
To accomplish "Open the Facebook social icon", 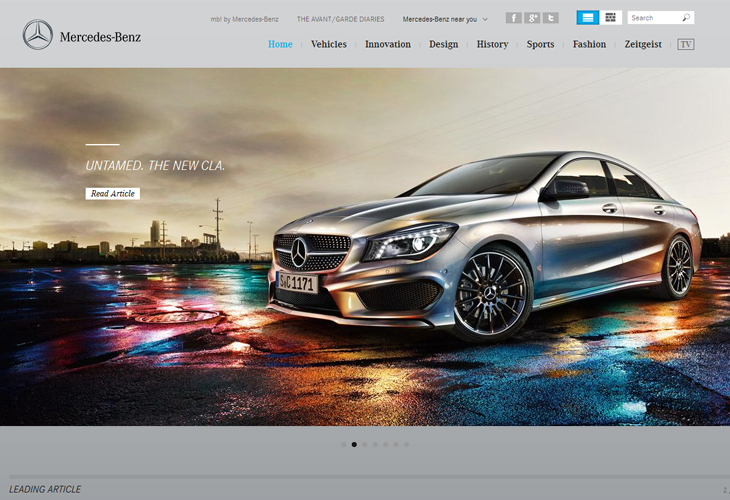I will 514,18.
